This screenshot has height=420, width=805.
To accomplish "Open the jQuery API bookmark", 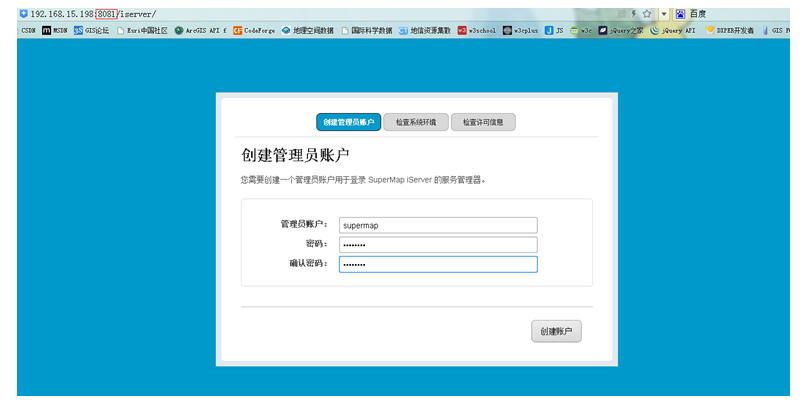I will (x=673, y=30).
